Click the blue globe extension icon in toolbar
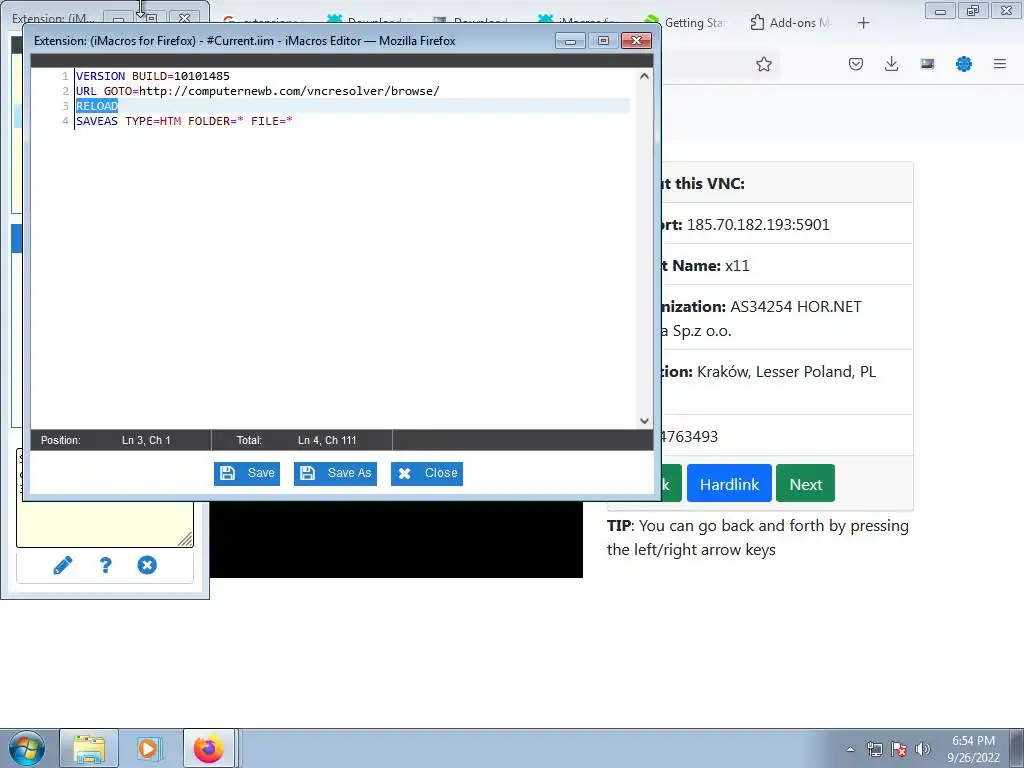The image size is (1024, 768). [964, 64]
